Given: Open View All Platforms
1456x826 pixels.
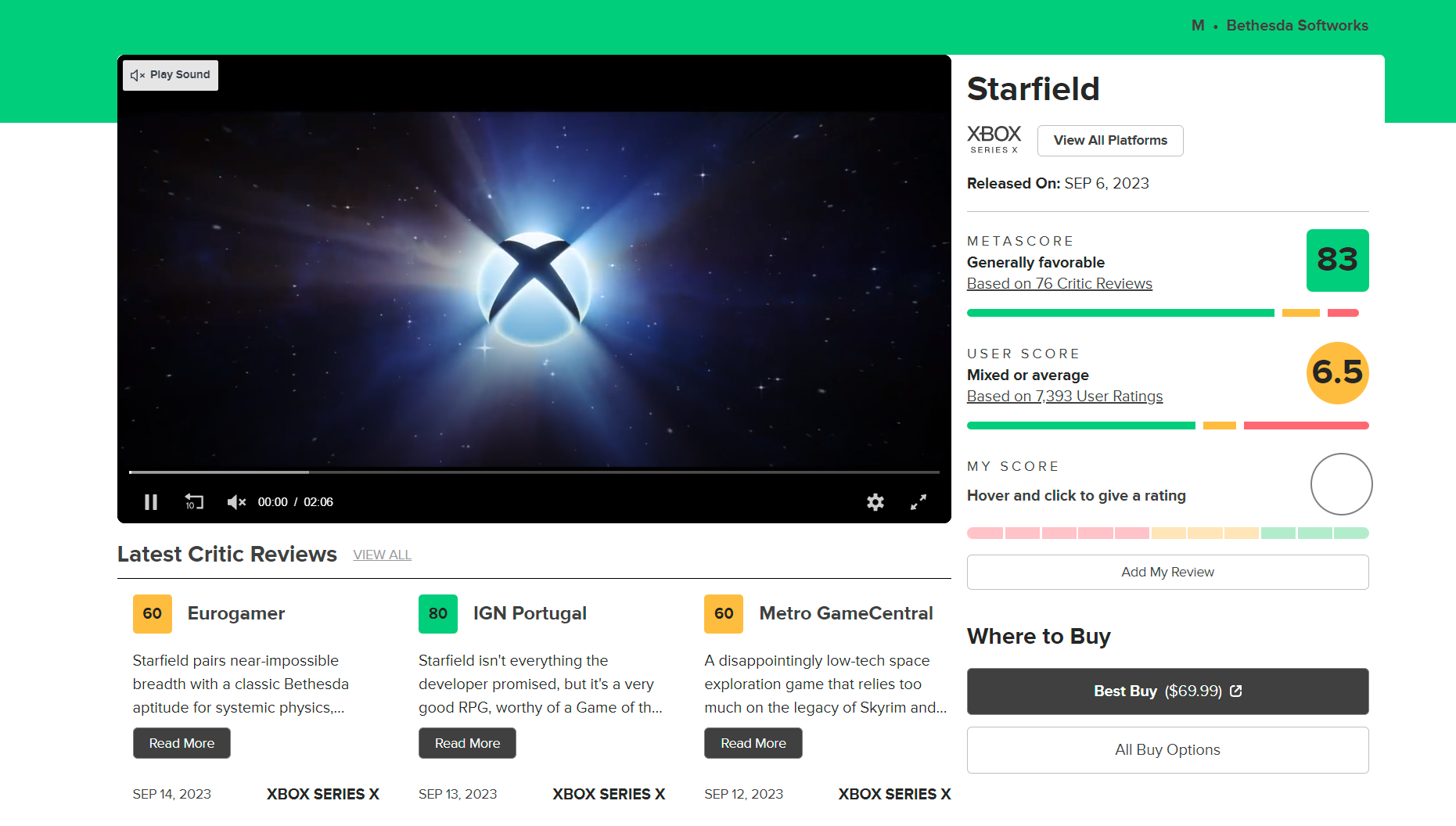Looking at the screenshot, I should [x=1110, y=141].
